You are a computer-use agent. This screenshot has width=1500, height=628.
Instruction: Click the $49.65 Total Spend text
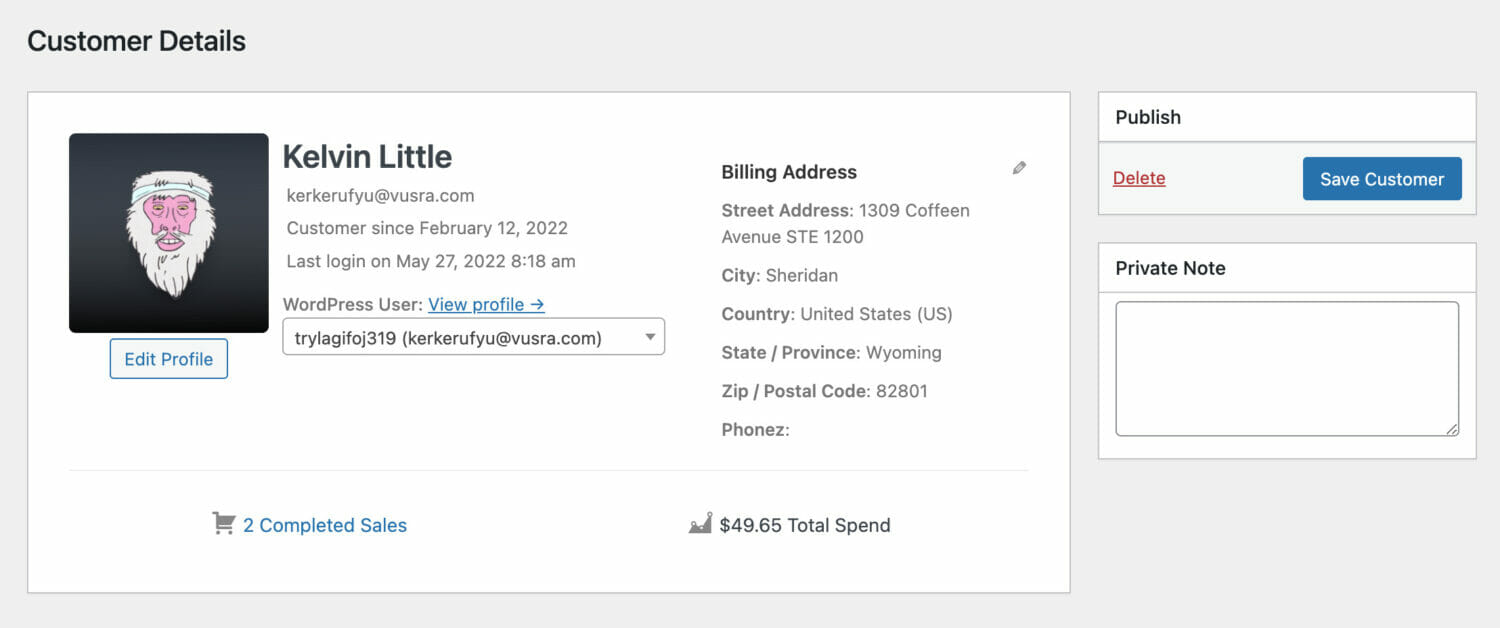click(x=805, y=525)
